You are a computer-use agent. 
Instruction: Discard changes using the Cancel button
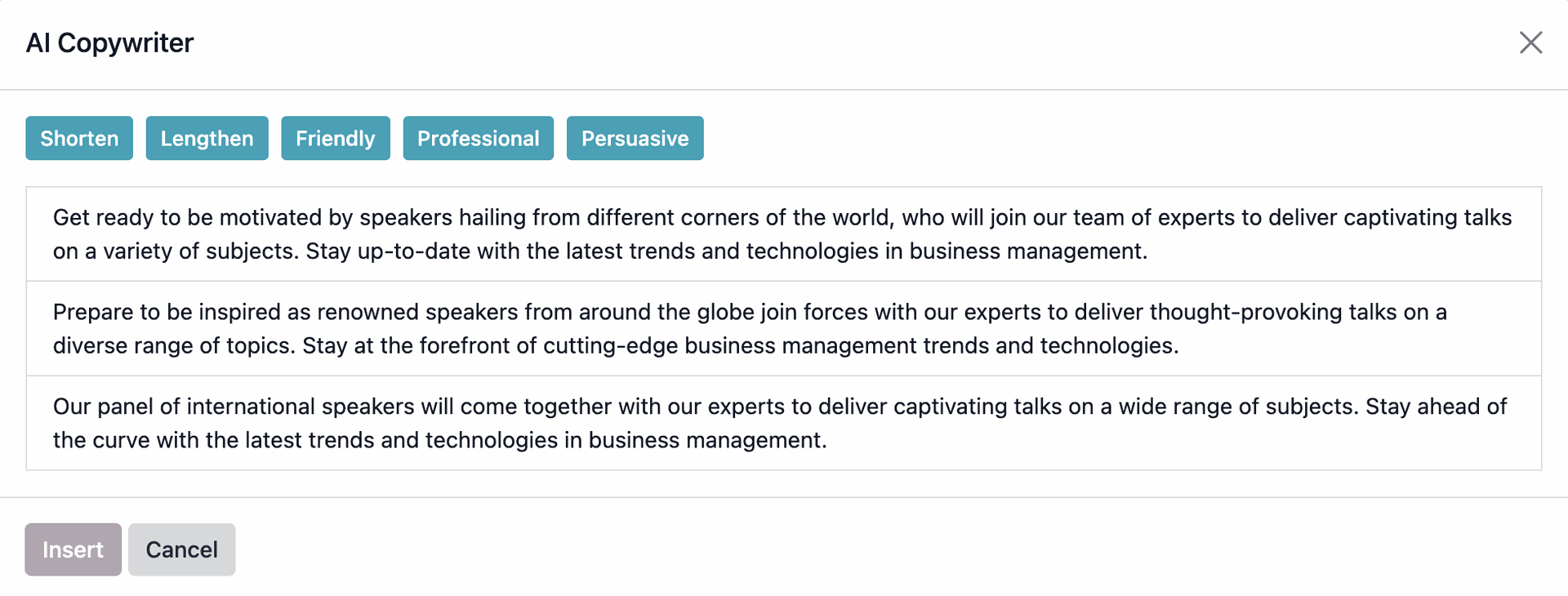coord(181,549)
